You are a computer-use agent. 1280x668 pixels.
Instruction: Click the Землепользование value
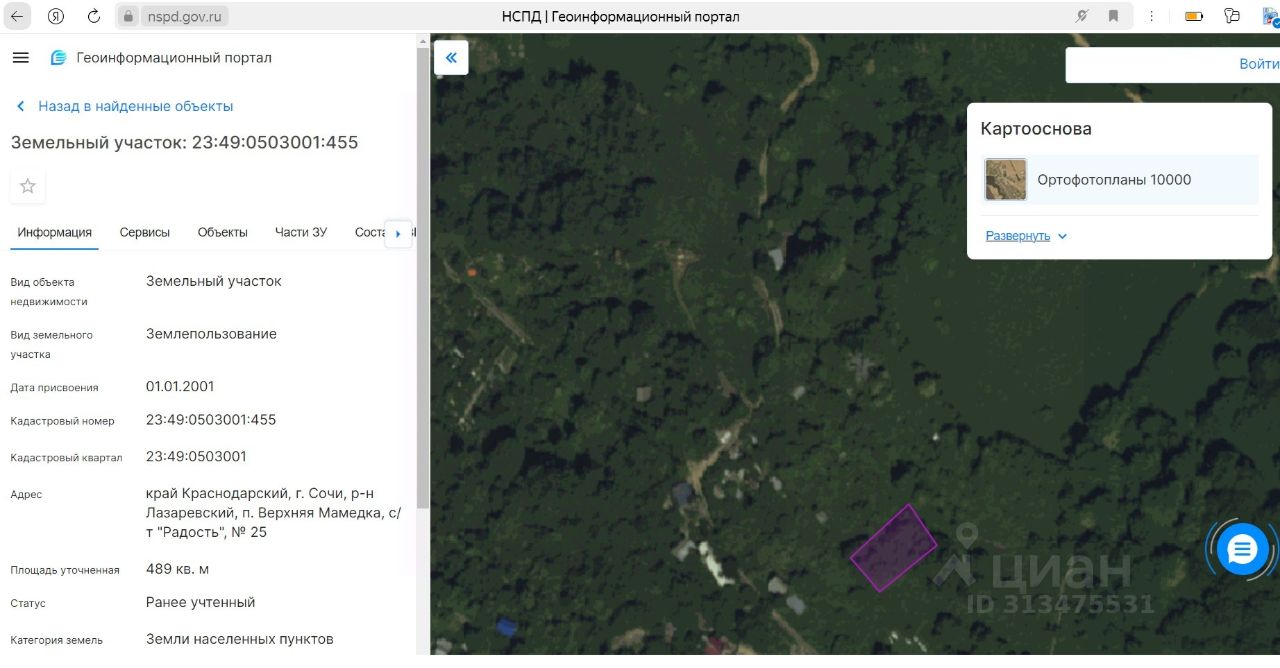tap(211, 334)
